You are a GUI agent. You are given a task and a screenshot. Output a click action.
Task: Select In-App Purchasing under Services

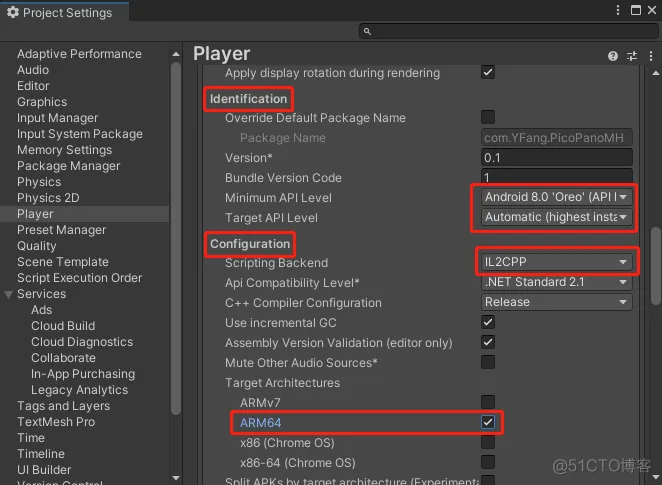[x=83, y=374]
